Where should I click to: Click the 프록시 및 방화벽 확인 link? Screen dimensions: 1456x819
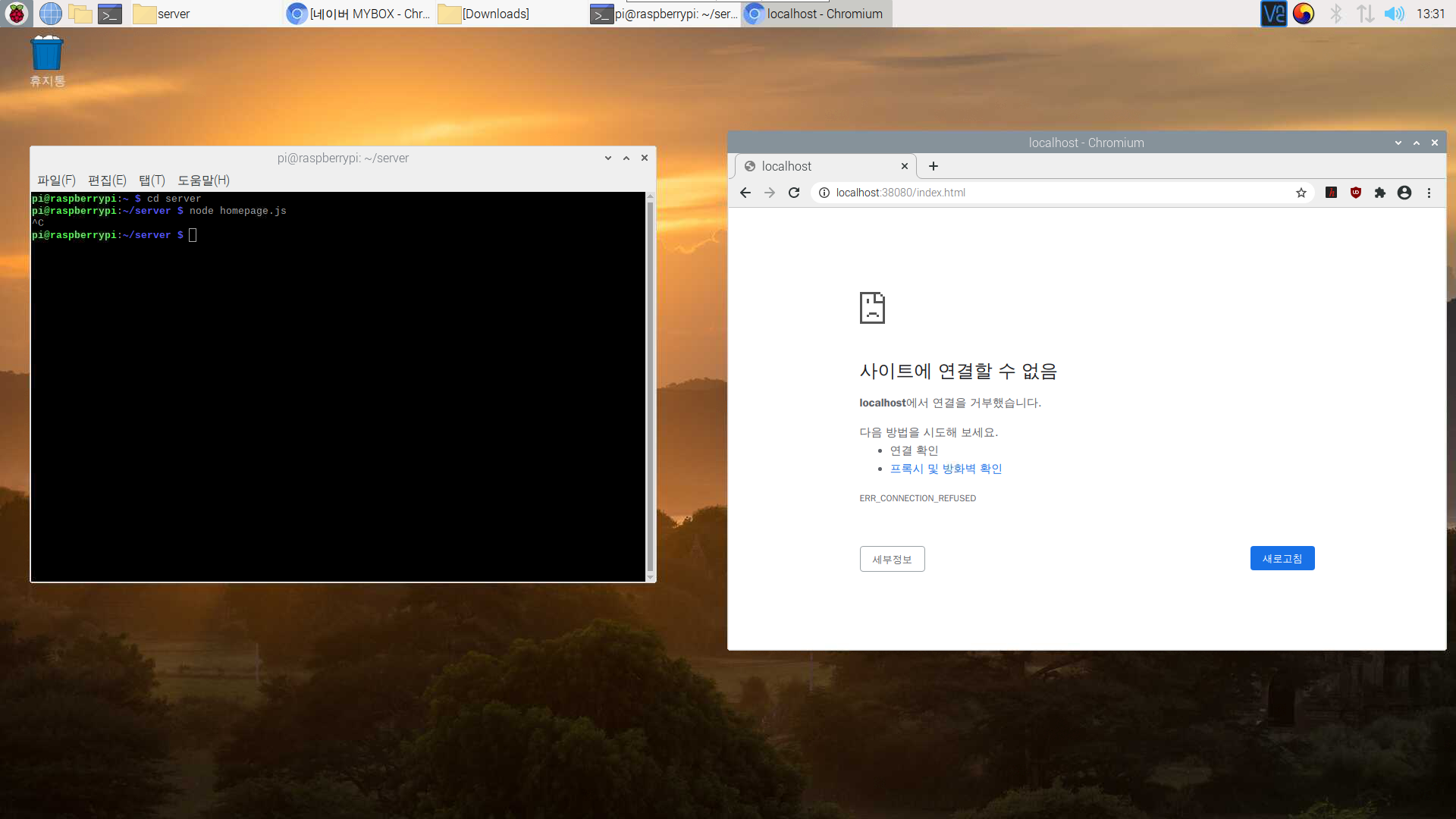pos(946,469)
